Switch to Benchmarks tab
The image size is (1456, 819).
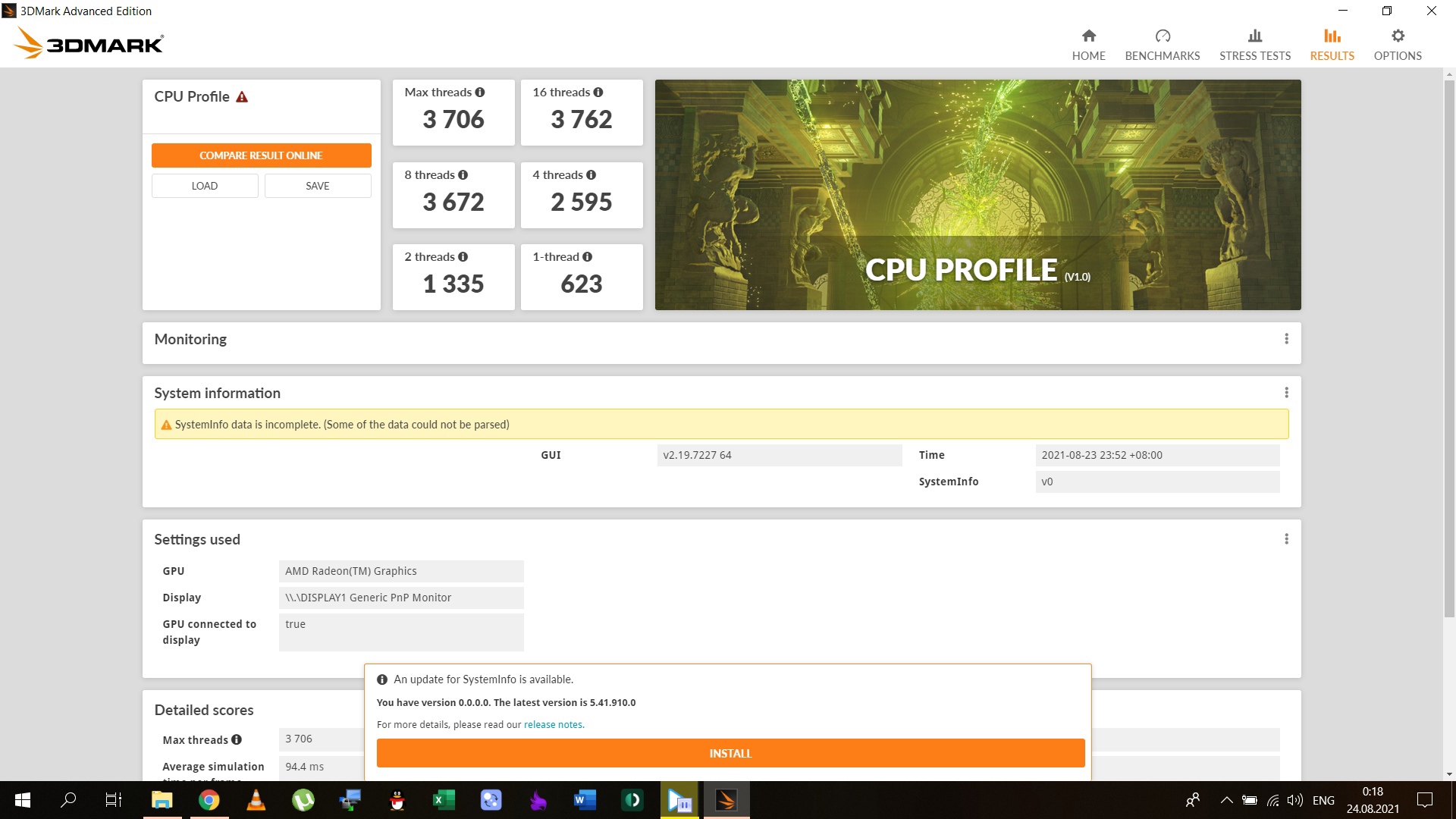1162,45
